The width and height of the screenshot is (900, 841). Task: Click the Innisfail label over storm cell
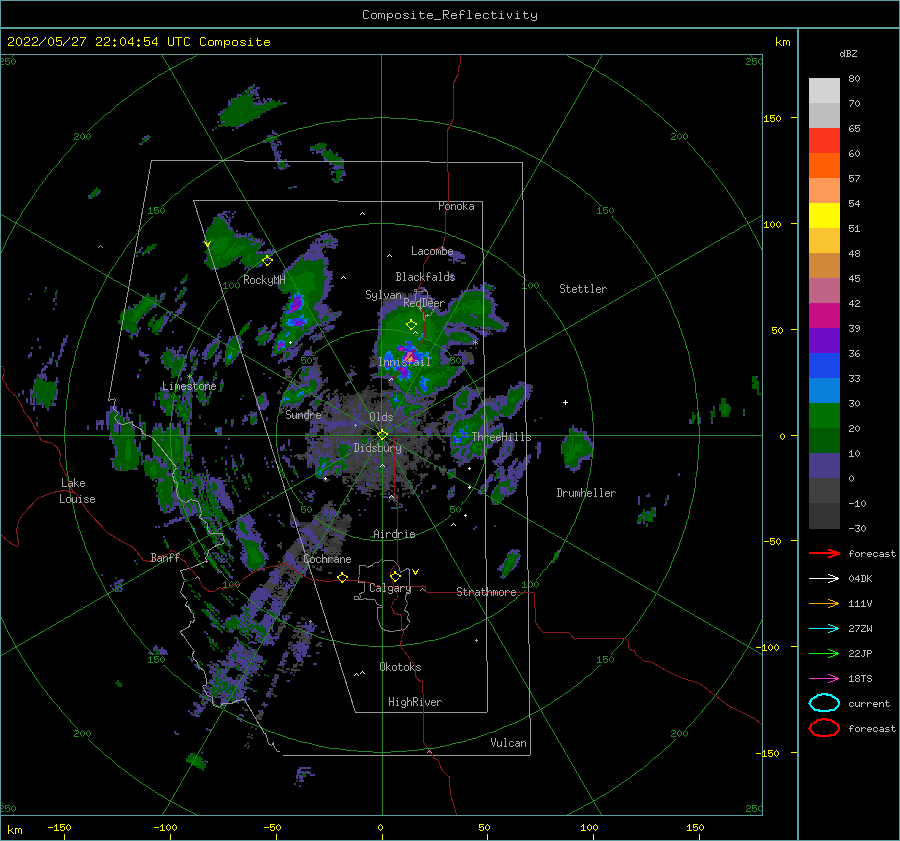click(404, 362)
